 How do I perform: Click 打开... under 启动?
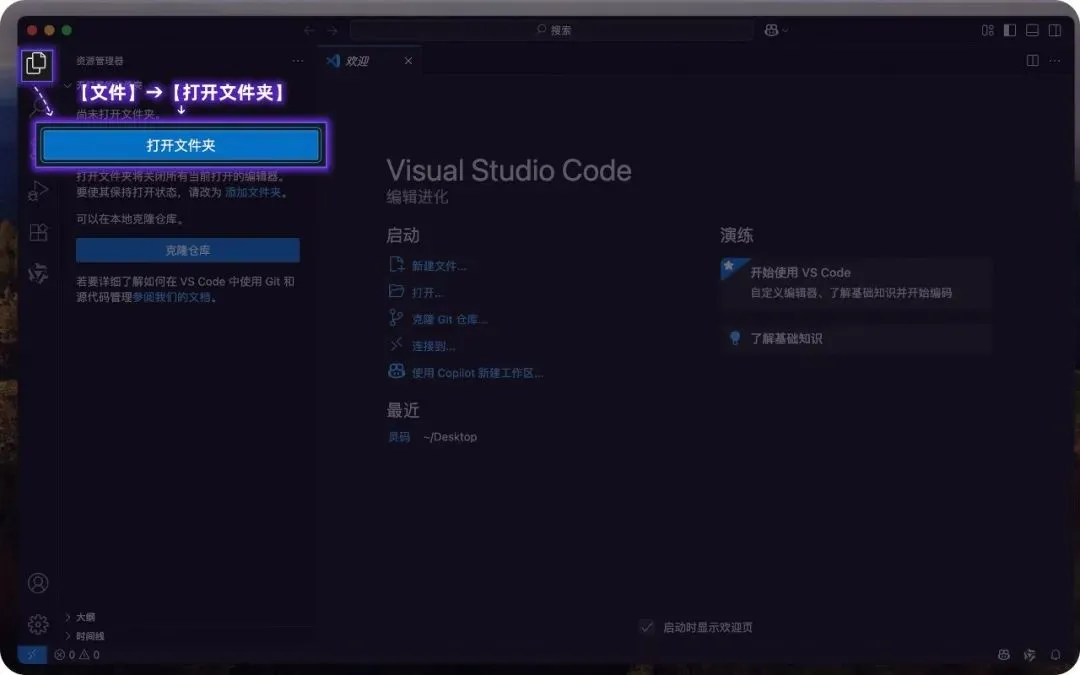(x=427, y=293)
